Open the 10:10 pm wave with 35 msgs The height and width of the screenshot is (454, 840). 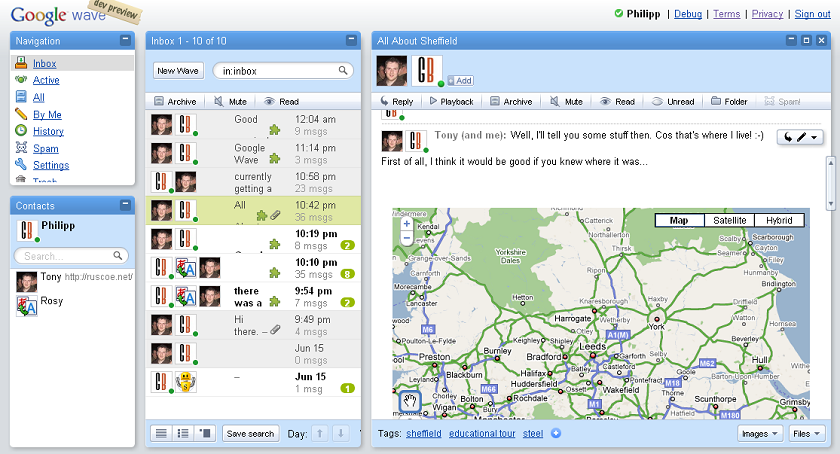[x=253, y=267]
